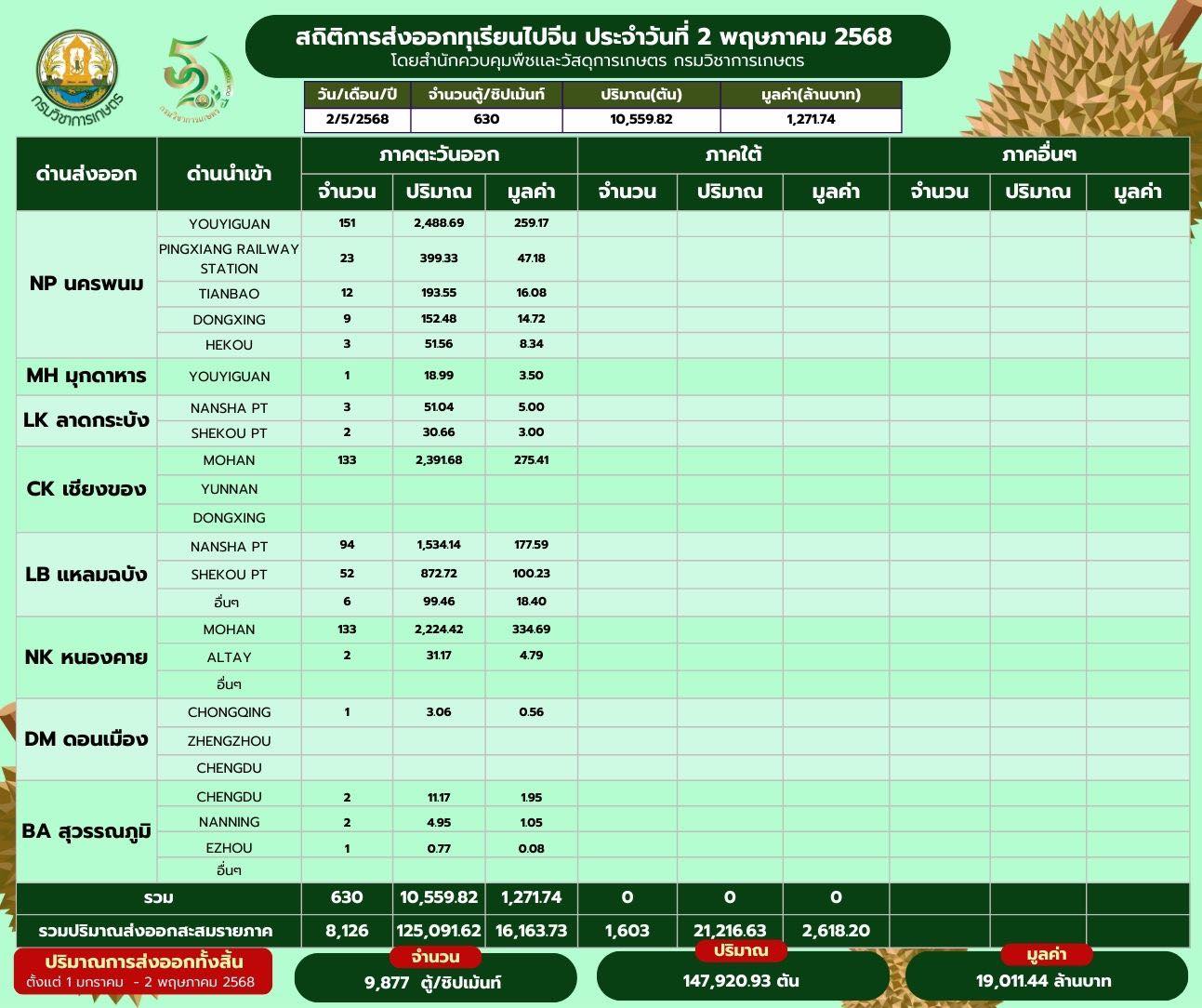Click total quantity 10,559.82 in summary header
The height and width of the screenshot is (1008, 1202).
click(641, 119)
